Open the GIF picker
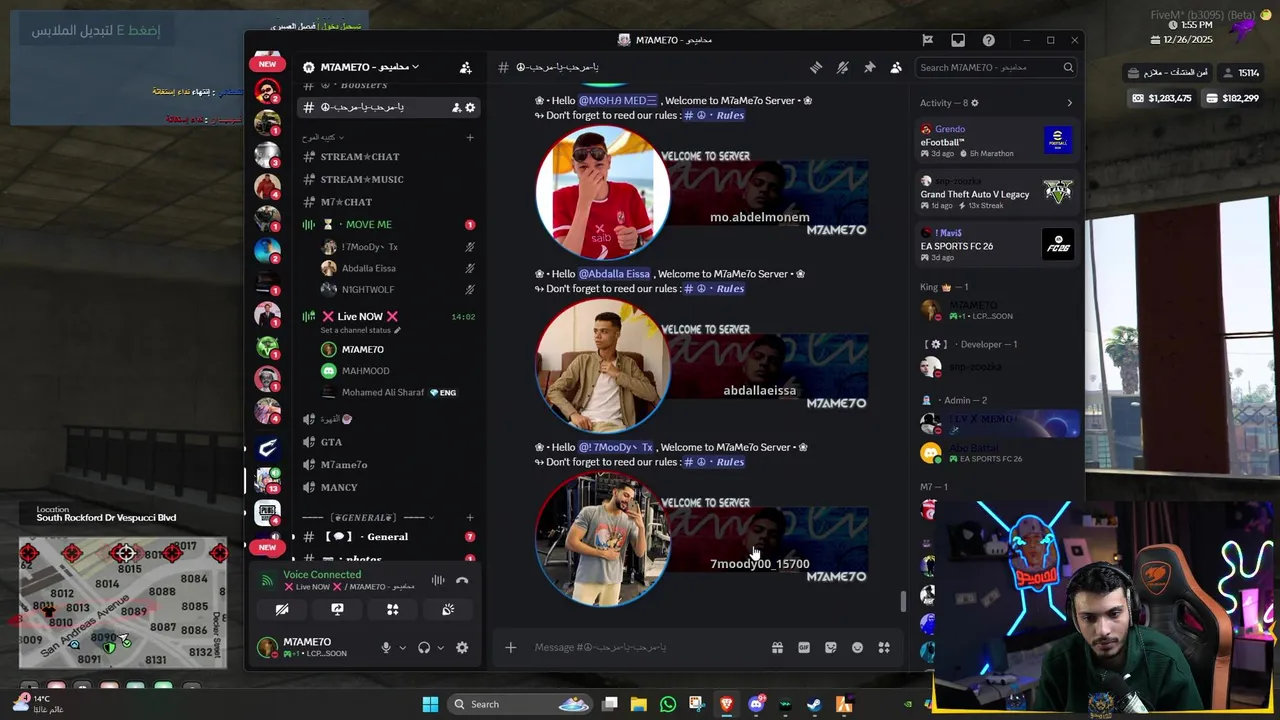This screenshot has width=1280, height=720. point(804,647)
